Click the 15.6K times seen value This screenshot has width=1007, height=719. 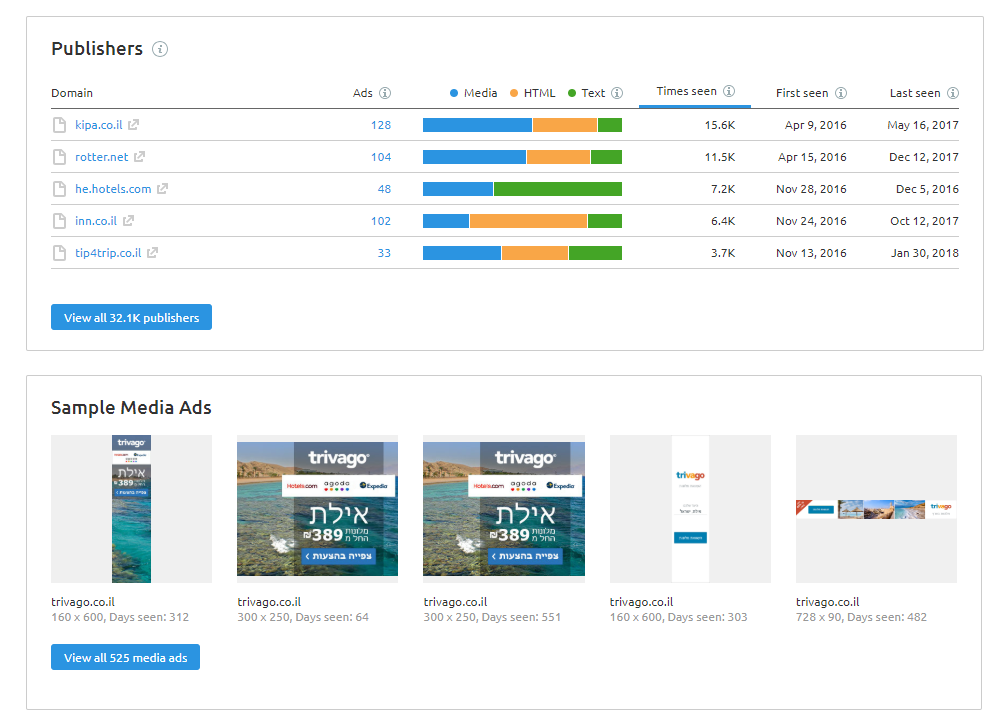(719, 125)
